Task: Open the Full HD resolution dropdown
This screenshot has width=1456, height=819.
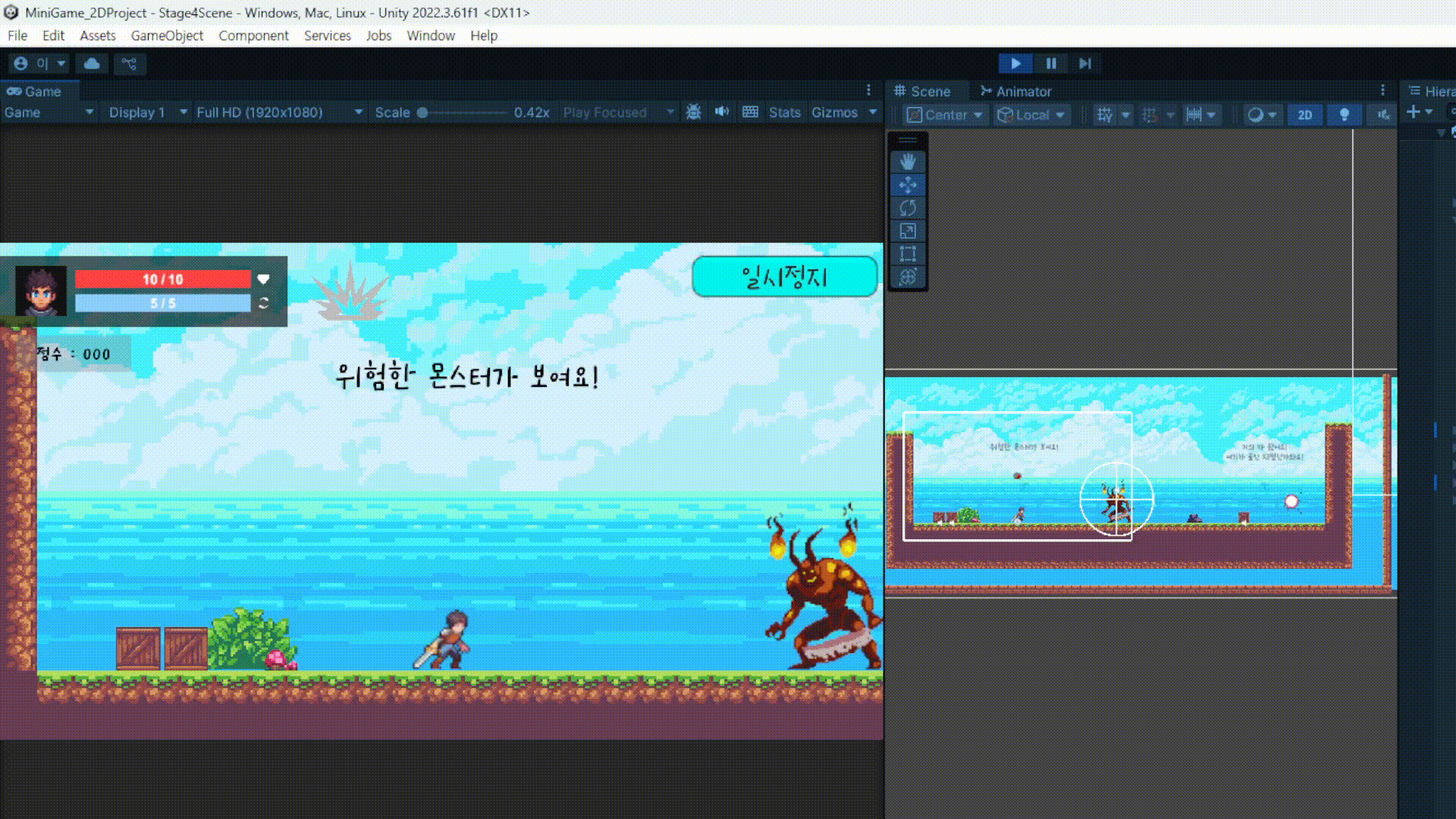Action: click(x=278, y=112)
